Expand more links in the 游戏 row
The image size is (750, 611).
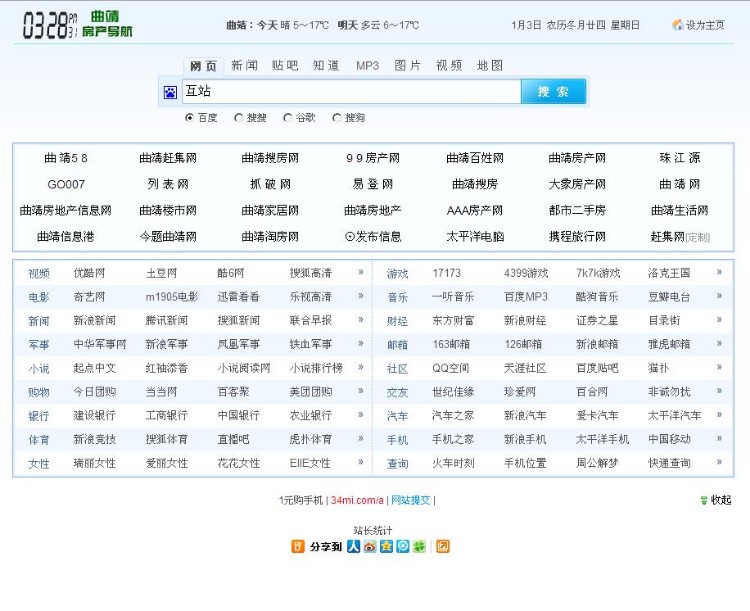(x=719, y=272)
